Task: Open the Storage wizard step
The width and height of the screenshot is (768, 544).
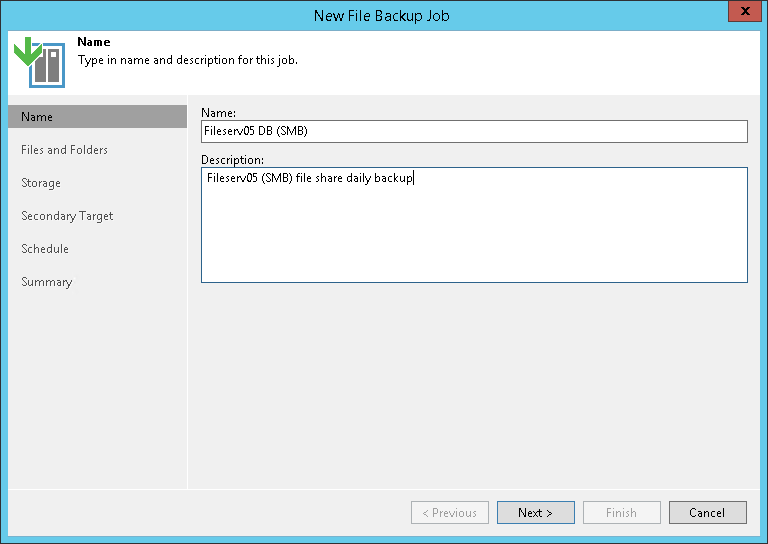Action: click(x=41, y=183)
